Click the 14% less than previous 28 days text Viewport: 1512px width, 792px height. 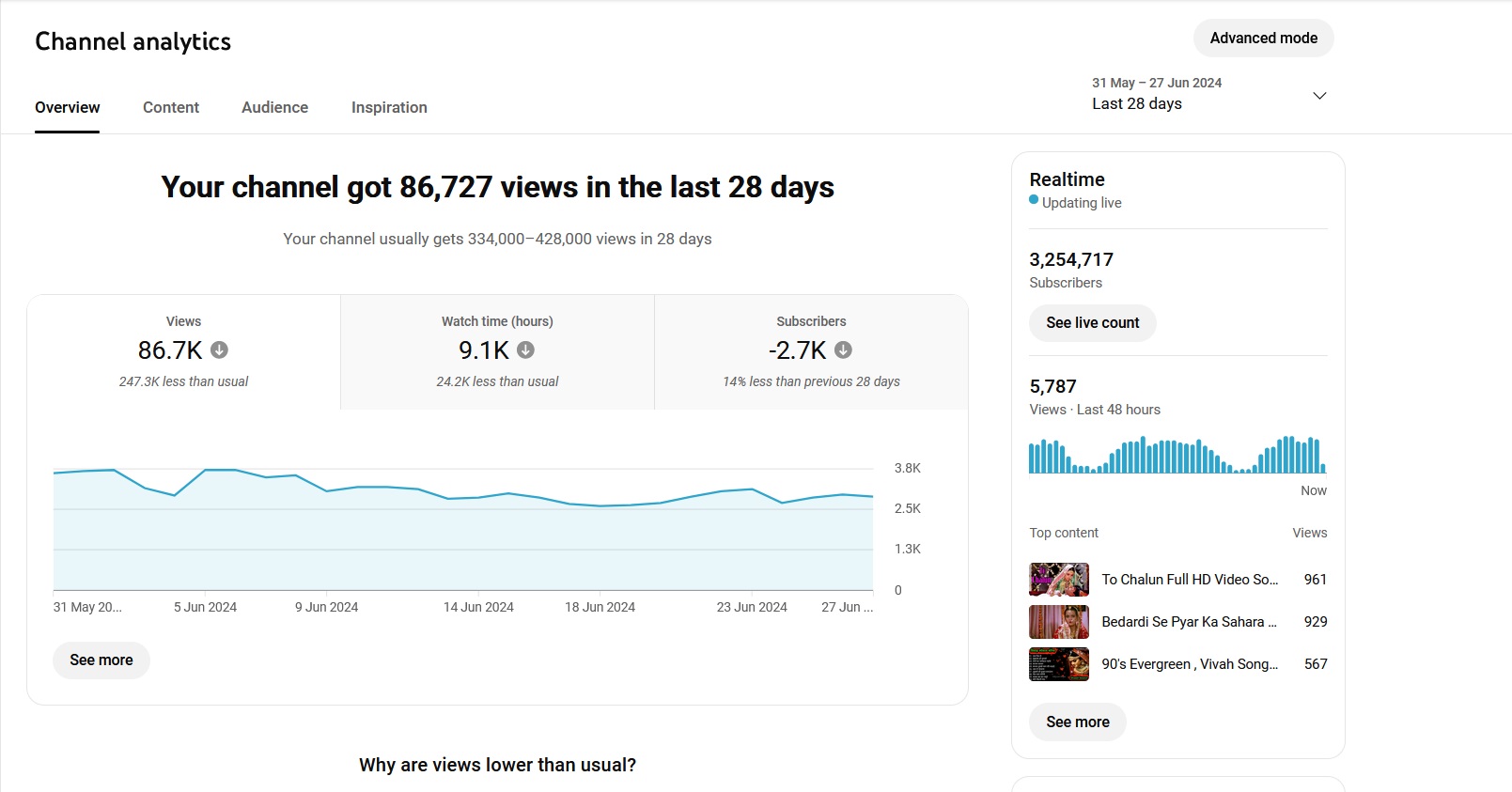[811, 381]
